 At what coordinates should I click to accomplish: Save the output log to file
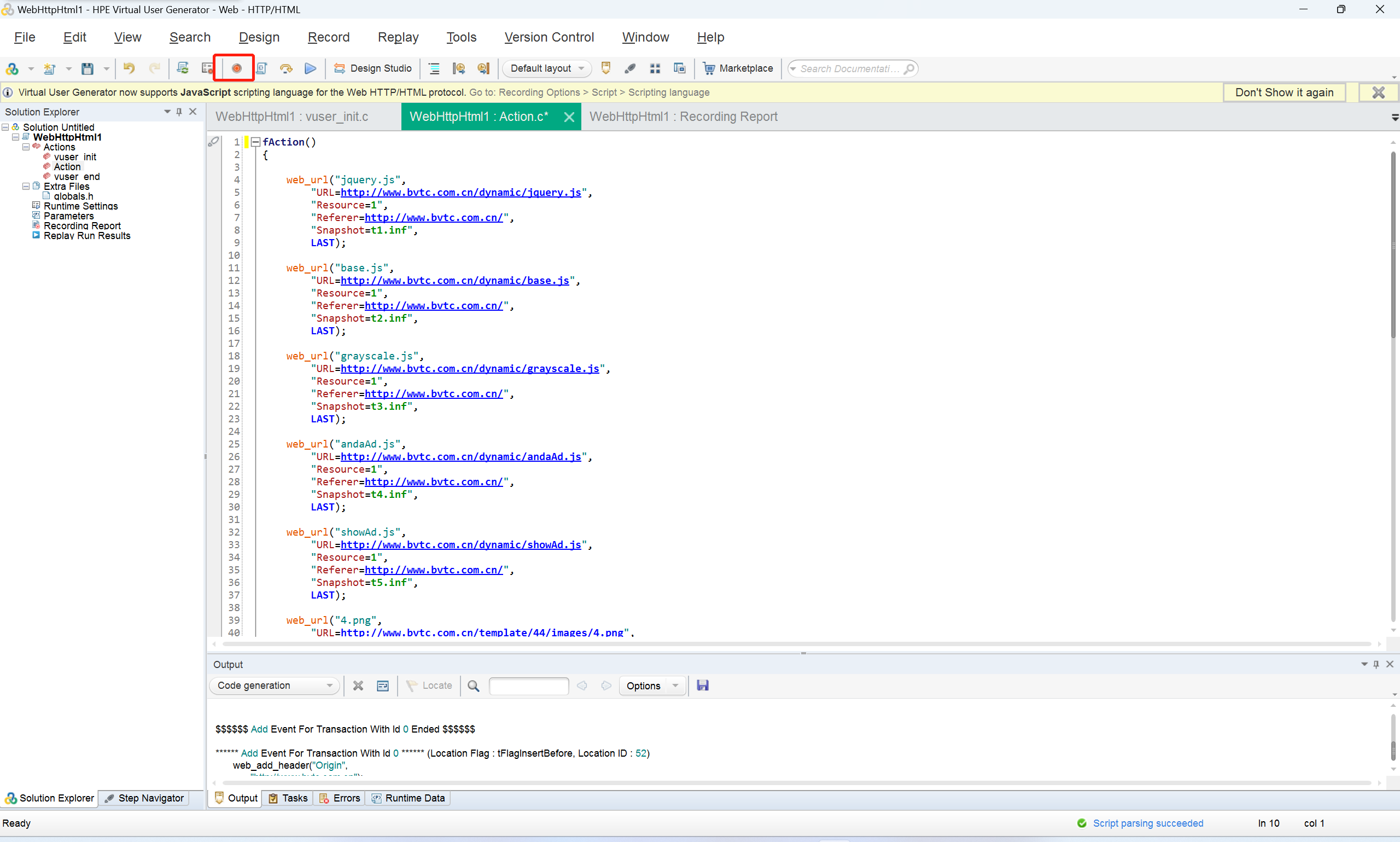pyautogui.click(x=702, y=686)
